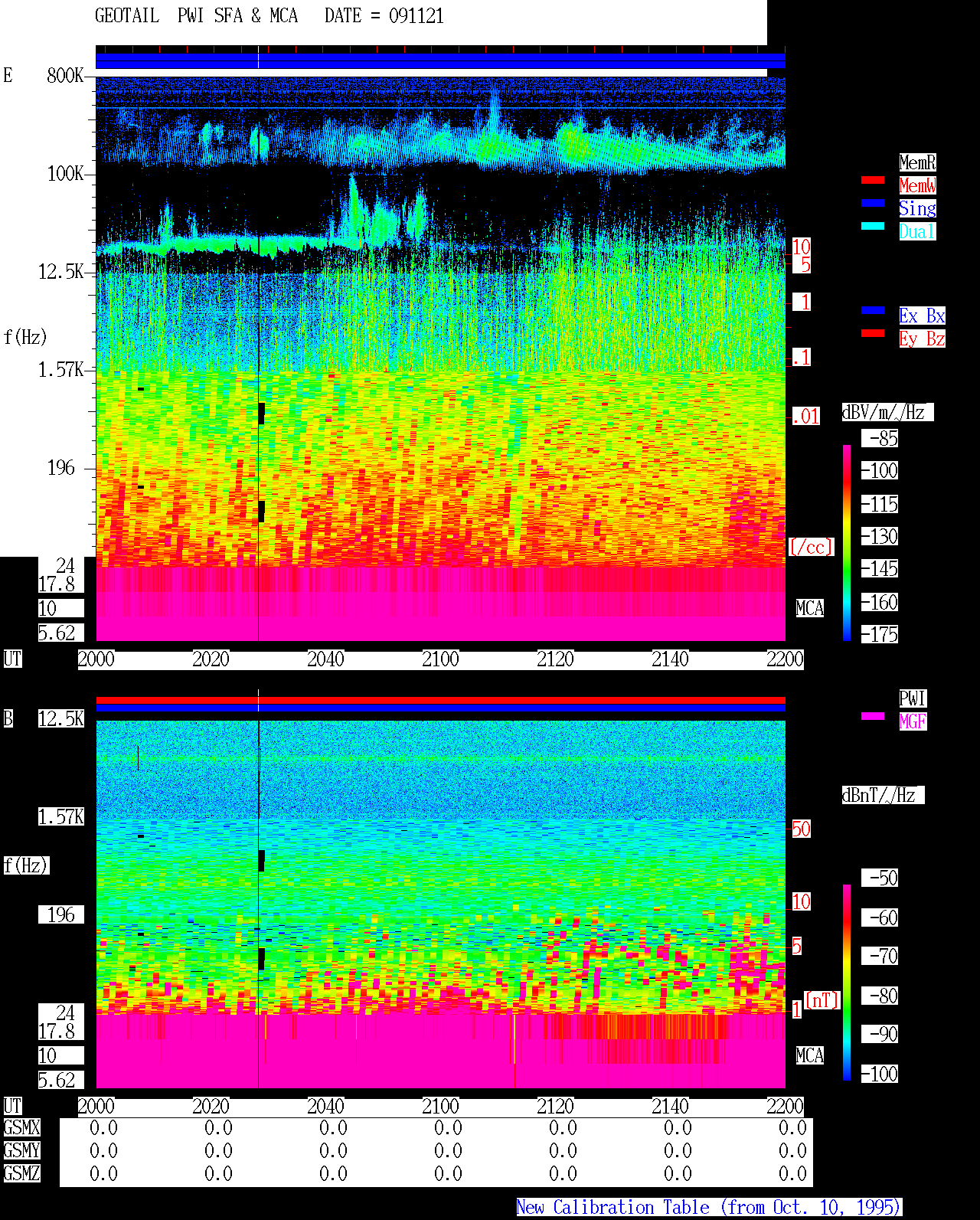Viewport: 980px width, 1220px height.
Task: Open the New Calibration Table link
Action: click(x=709, y=1207)
